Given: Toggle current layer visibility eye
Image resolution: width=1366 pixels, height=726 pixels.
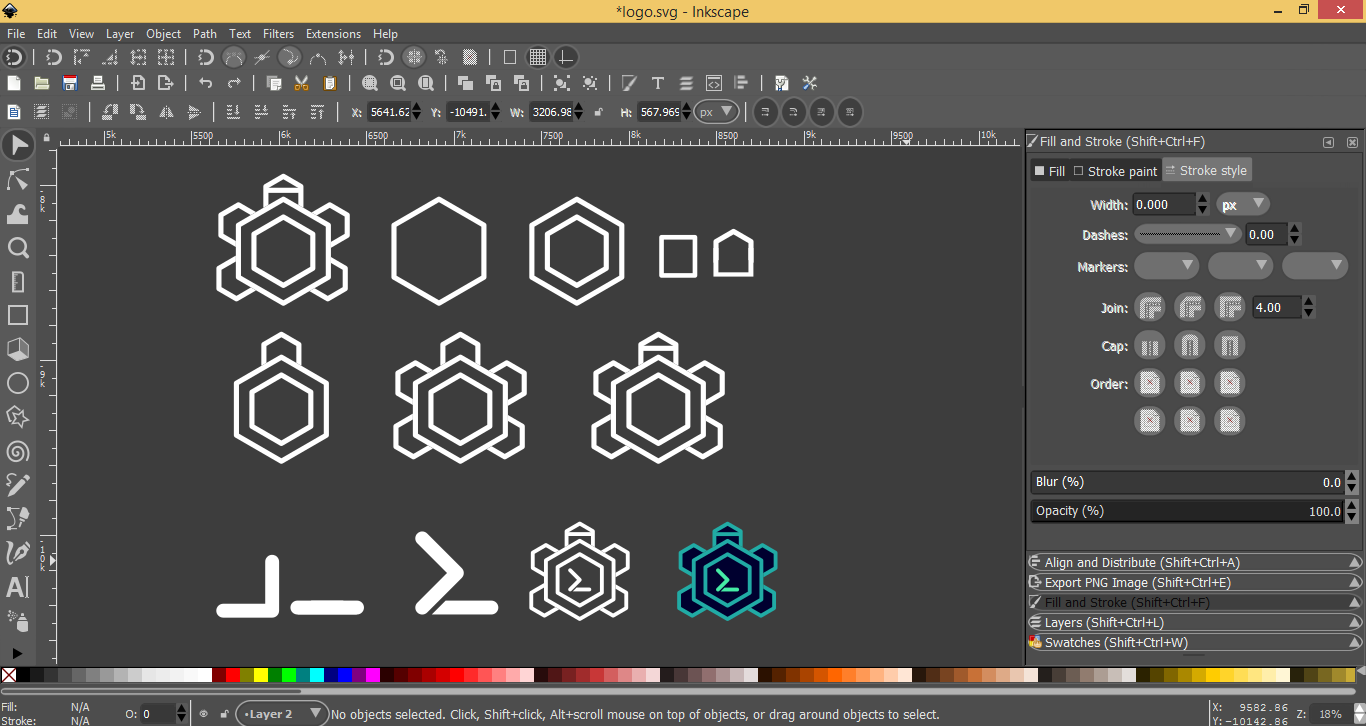Looking at the screenshot, I should point(204,714).
